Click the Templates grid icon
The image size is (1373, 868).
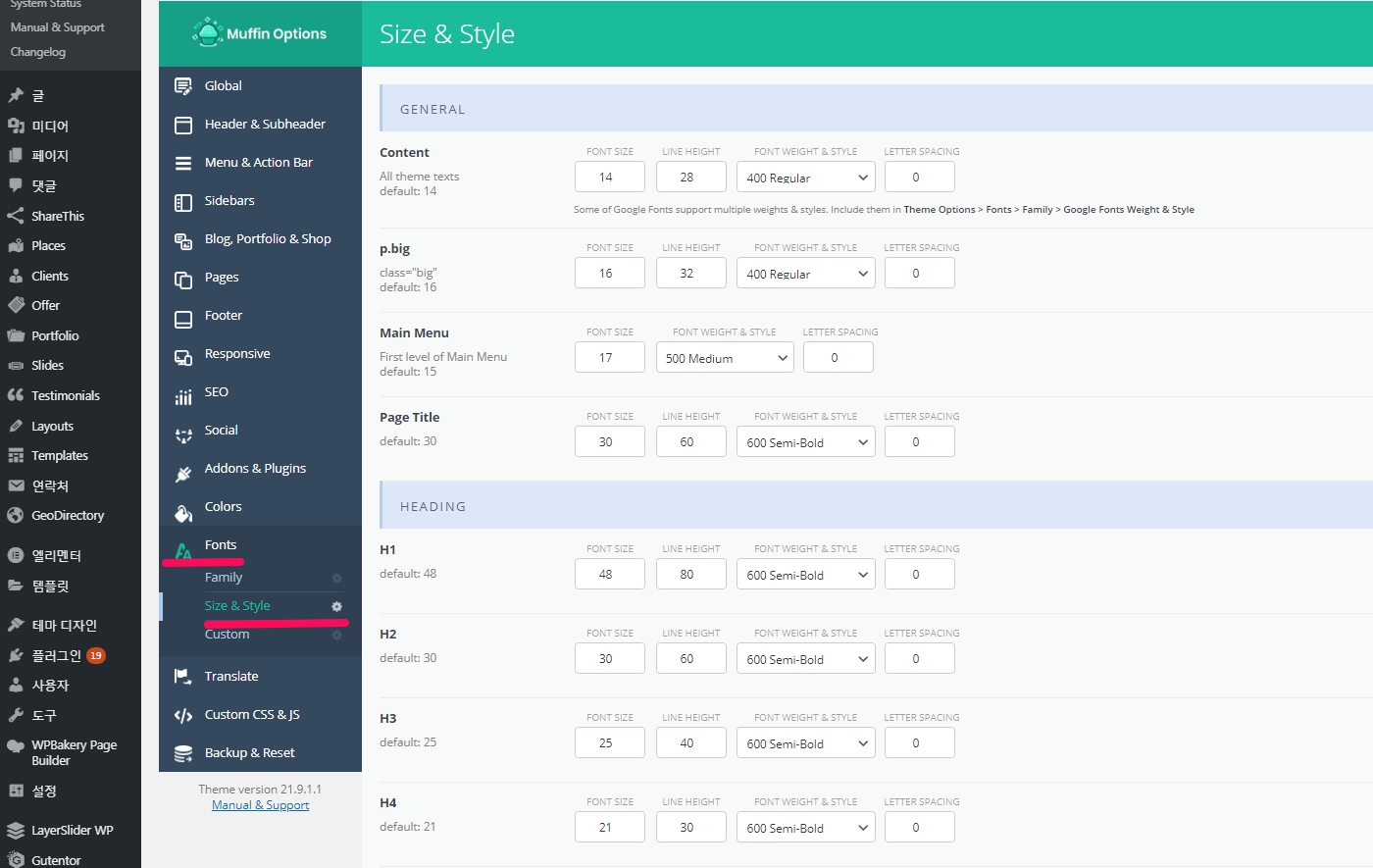click(x=16, y=455)
